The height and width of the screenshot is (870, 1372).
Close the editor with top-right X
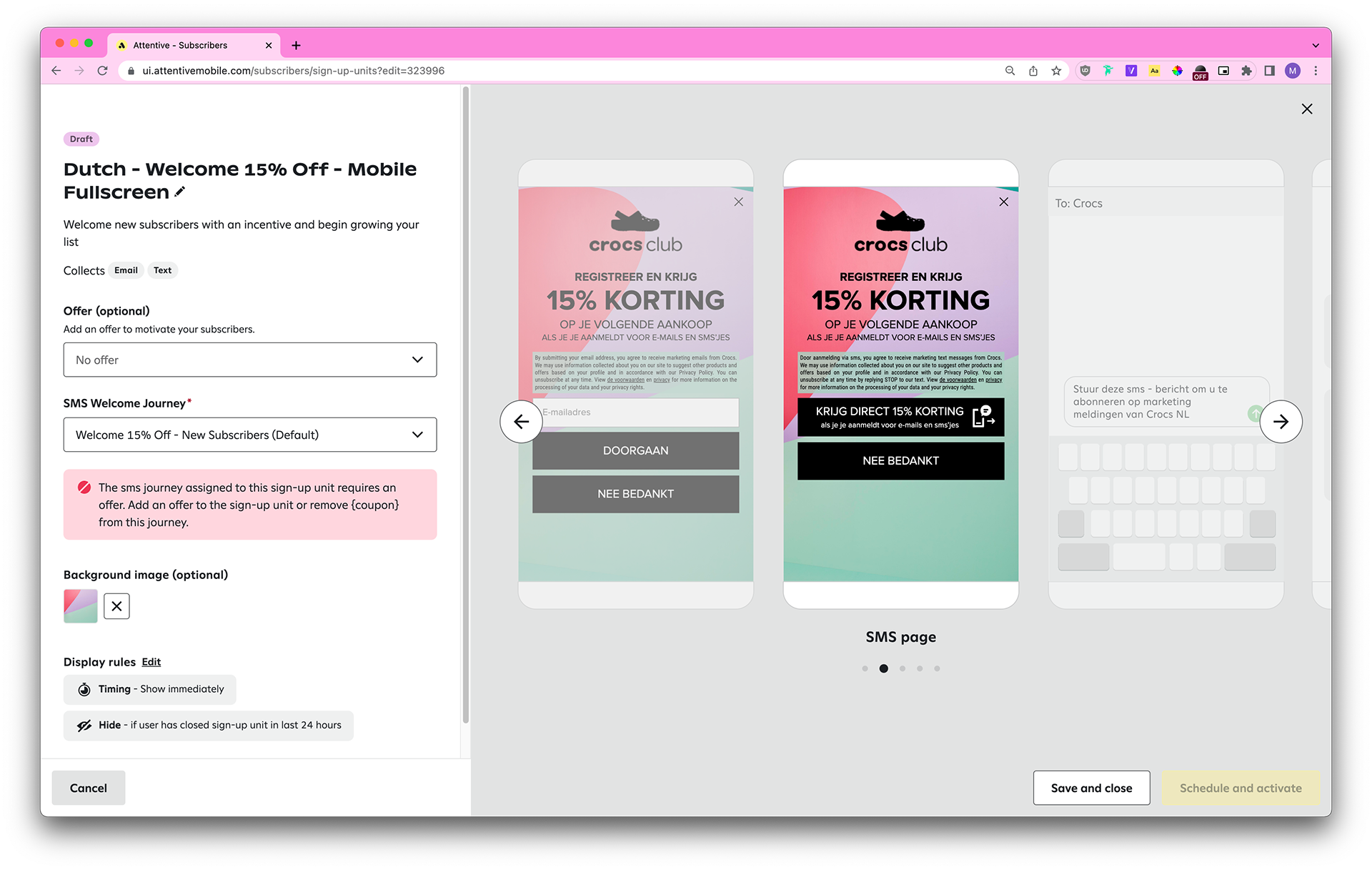click(1307, 109)
